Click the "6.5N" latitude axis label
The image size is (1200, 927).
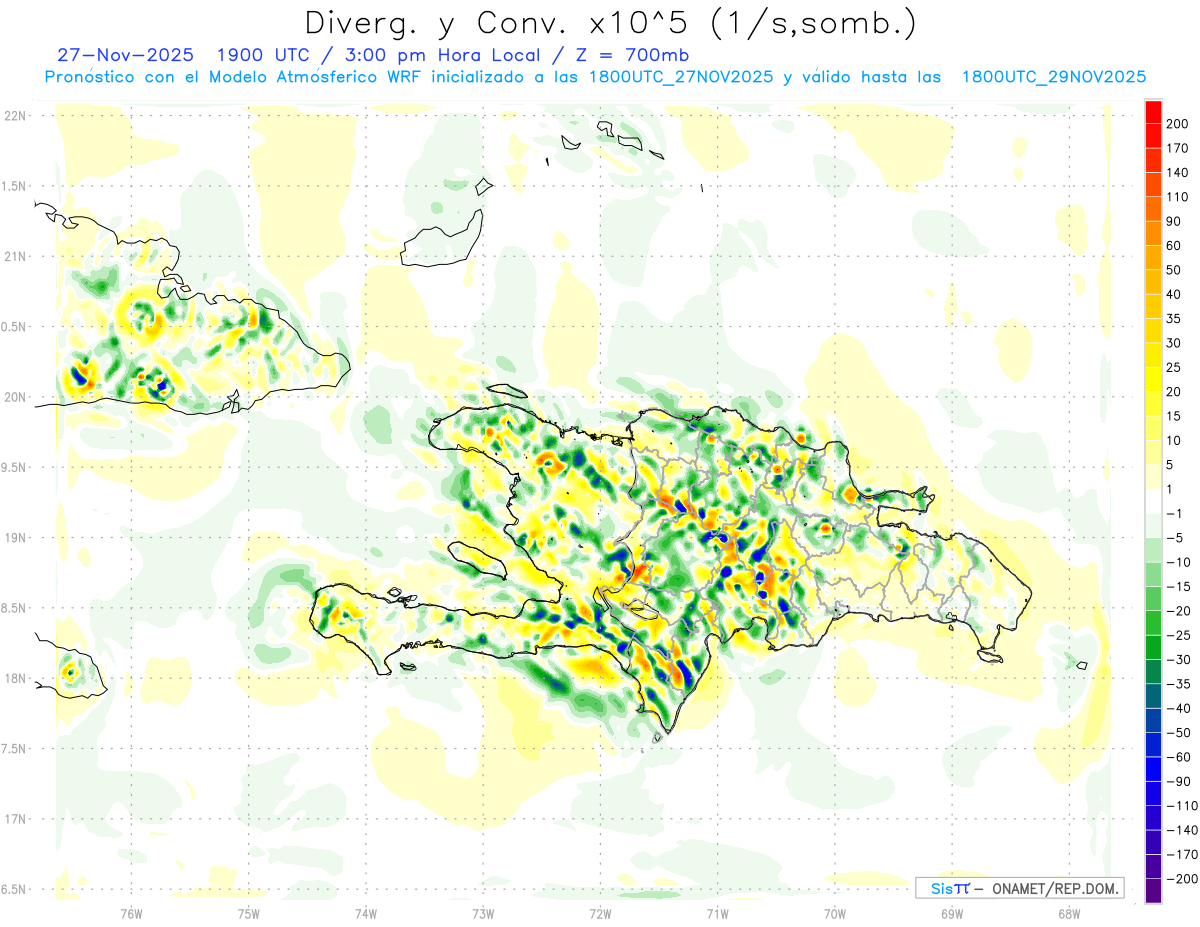coord(14,889)
